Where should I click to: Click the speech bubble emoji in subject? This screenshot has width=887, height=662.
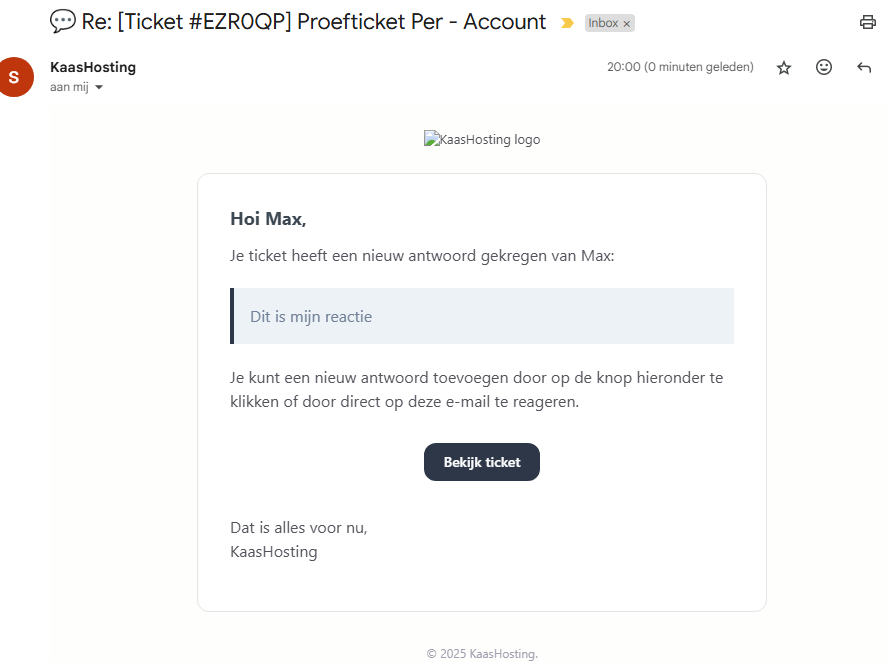[x=62, y=21]
